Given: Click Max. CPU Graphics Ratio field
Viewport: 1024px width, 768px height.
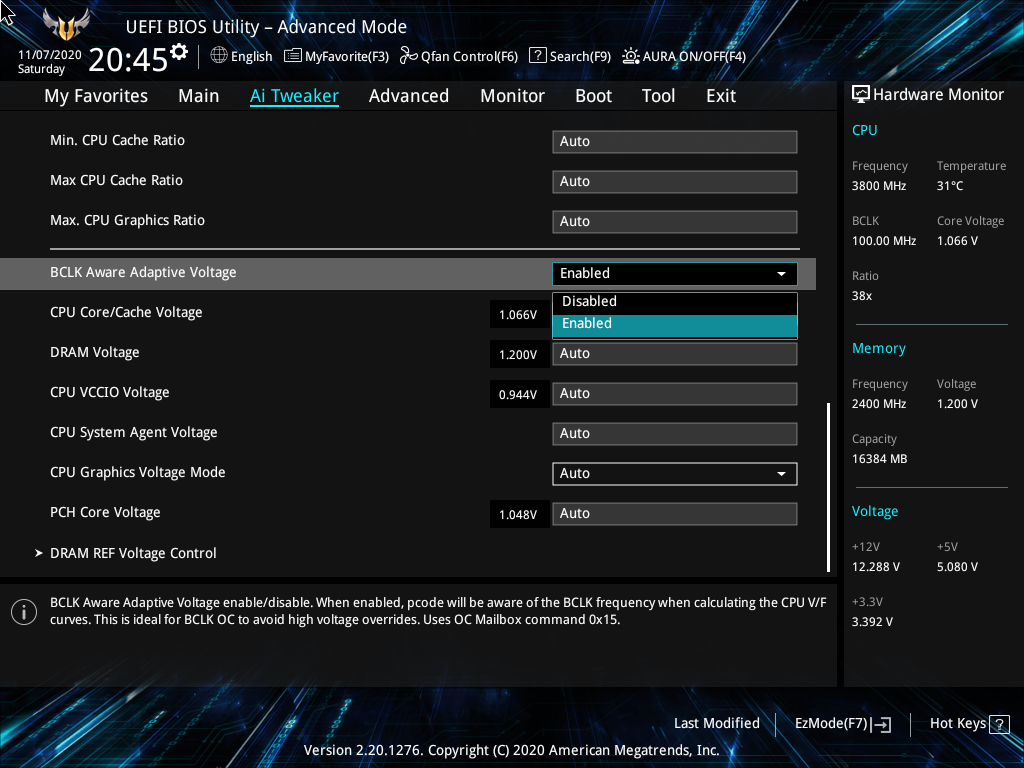Looking at the screenshot, I should [675, 221].
